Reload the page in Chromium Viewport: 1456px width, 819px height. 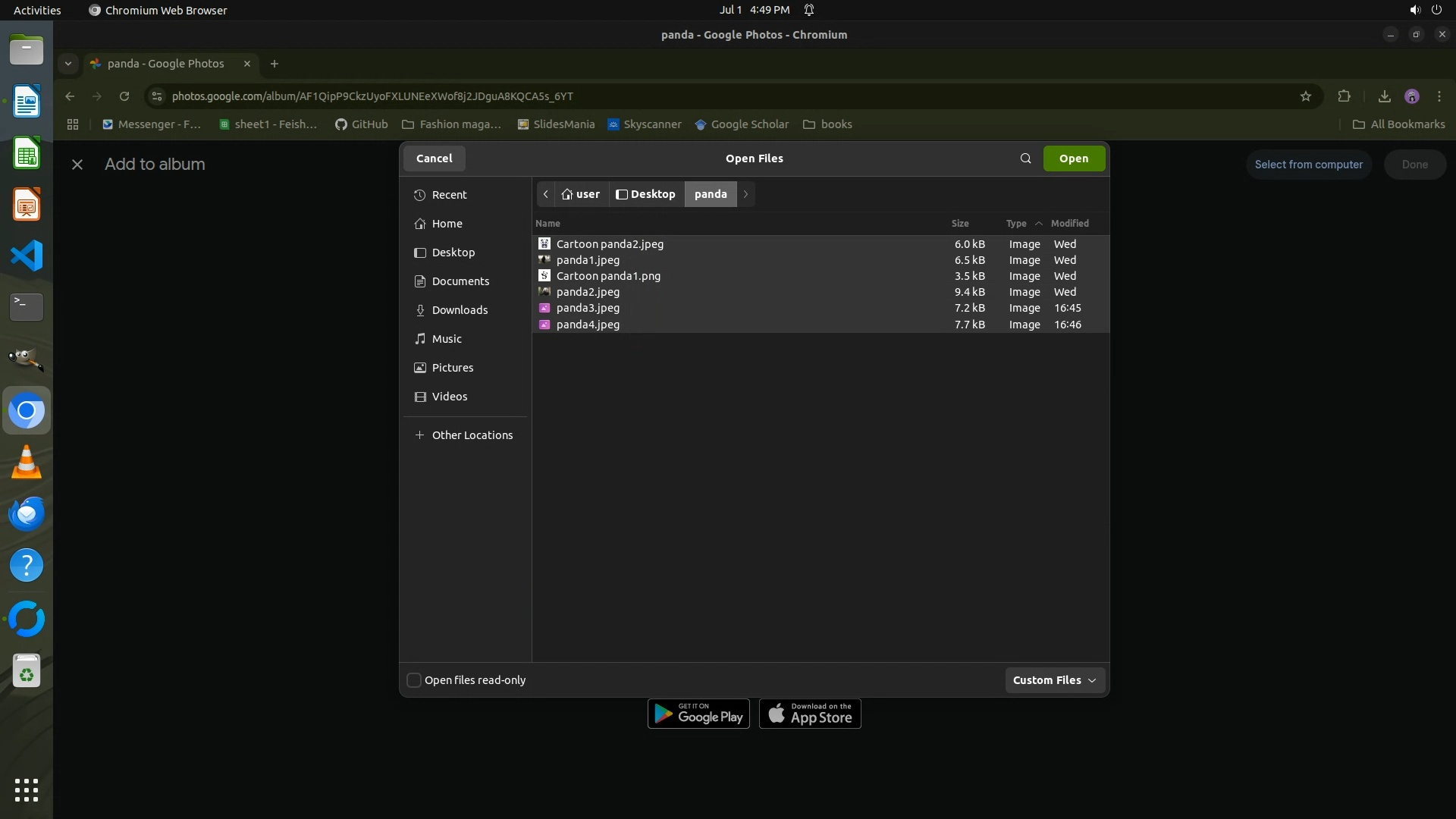[x=124, y=96]
